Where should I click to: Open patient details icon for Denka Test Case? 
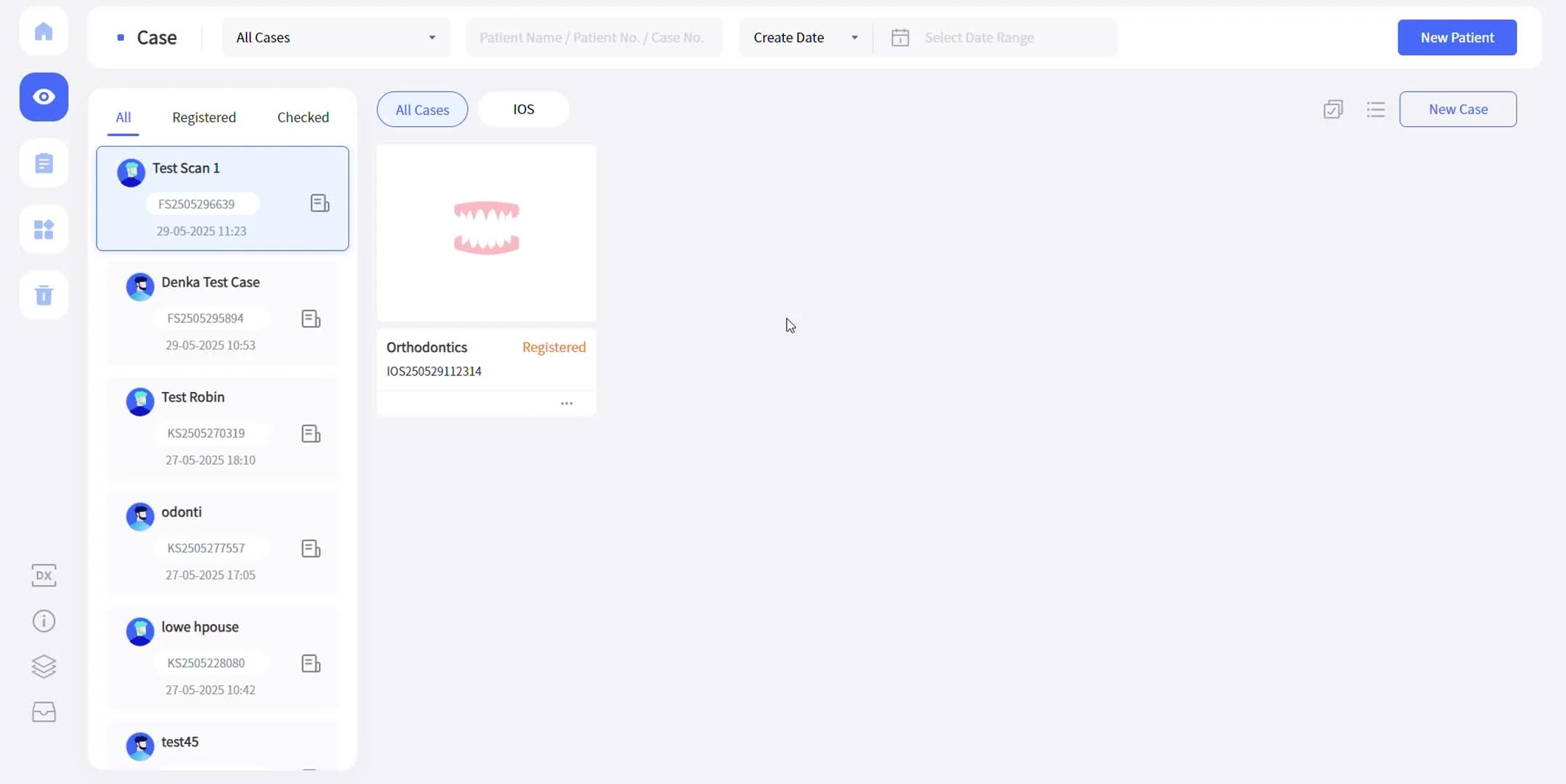(311, 319)
